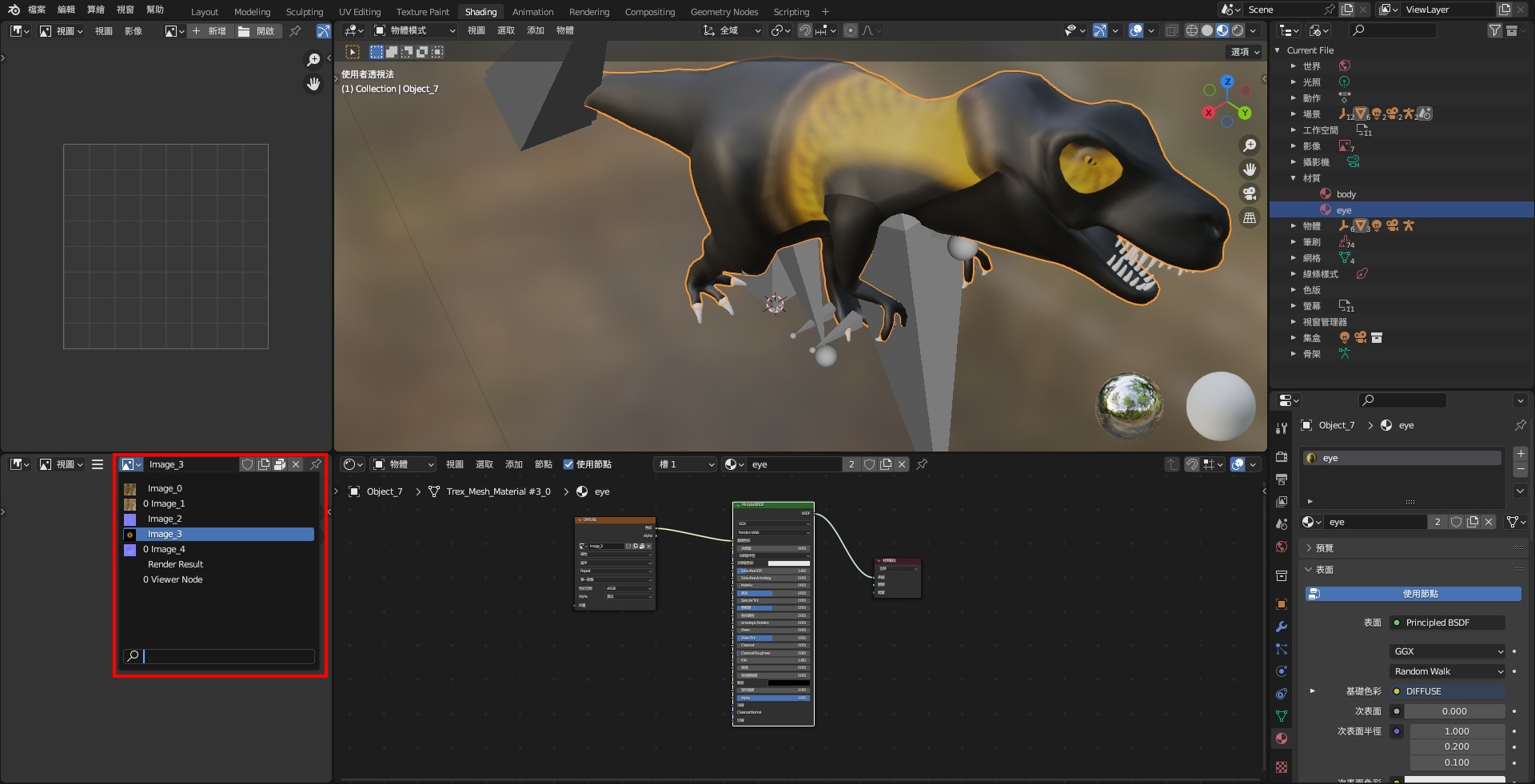Open the 檔案 menu
Image resolution: width=1535 pixels, height=784 pixels.
click(37, 10)
